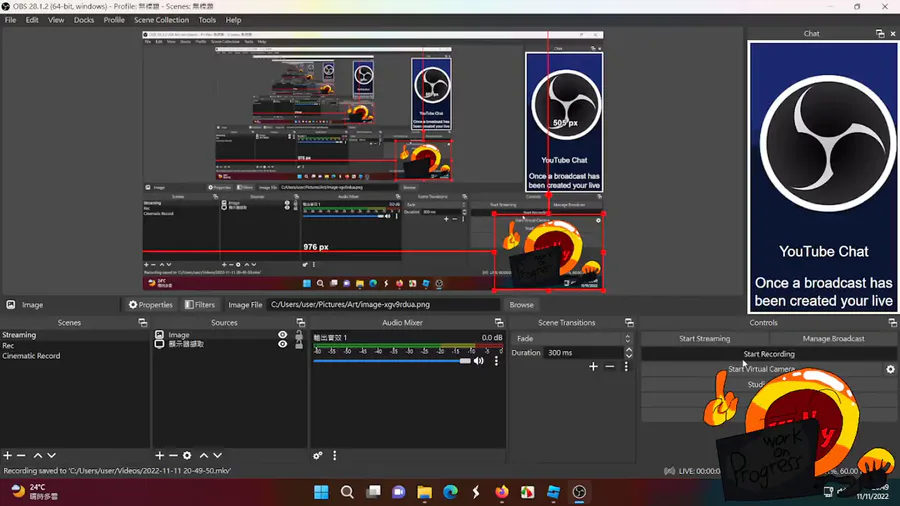Remove the selected scene with the minus icon
900x506 pixels.
21,456
